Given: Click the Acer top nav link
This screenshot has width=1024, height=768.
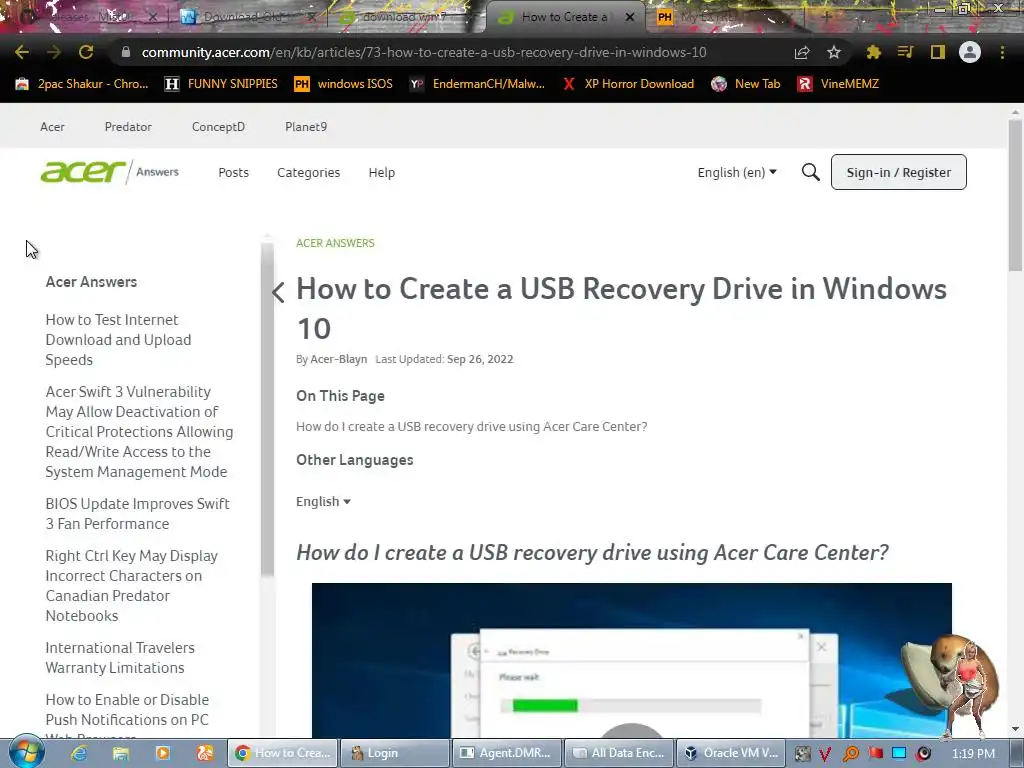Looking at the screenshot, I should pyautogui.click(x=52, y=127).
